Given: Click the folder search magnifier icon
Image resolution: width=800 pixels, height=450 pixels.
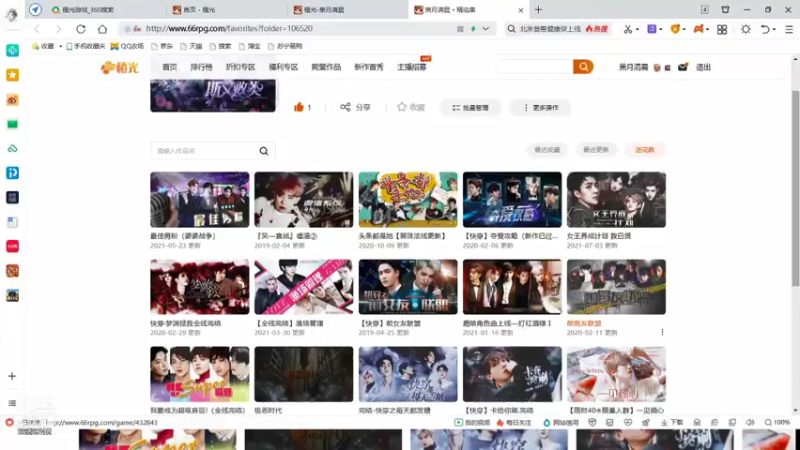Looking at the screenshot, I should (x=264, y=151).
